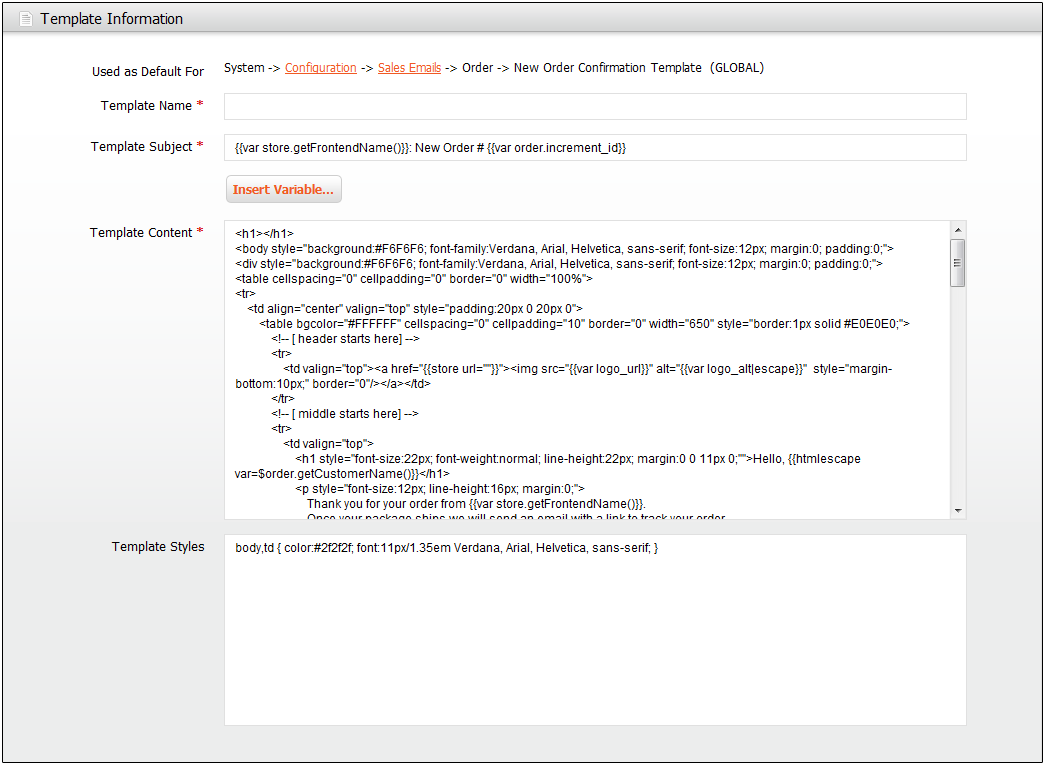Click into the Template Subject field
The height and width of the screenshot is (767, 1047).
click(594, 148)
